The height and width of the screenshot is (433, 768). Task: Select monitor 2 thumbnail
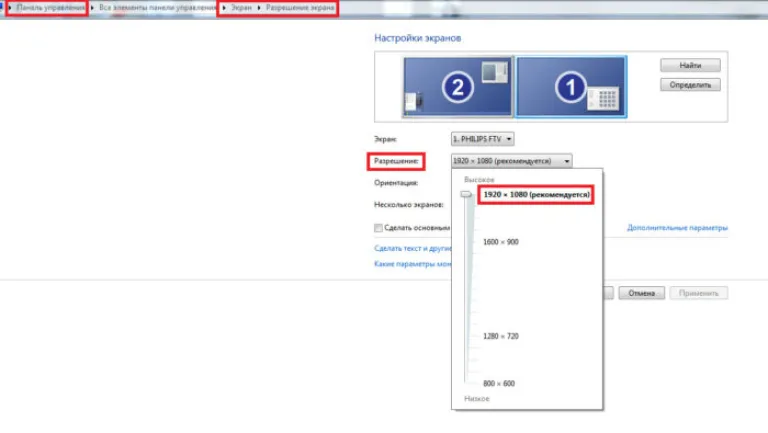pos(457,87)
